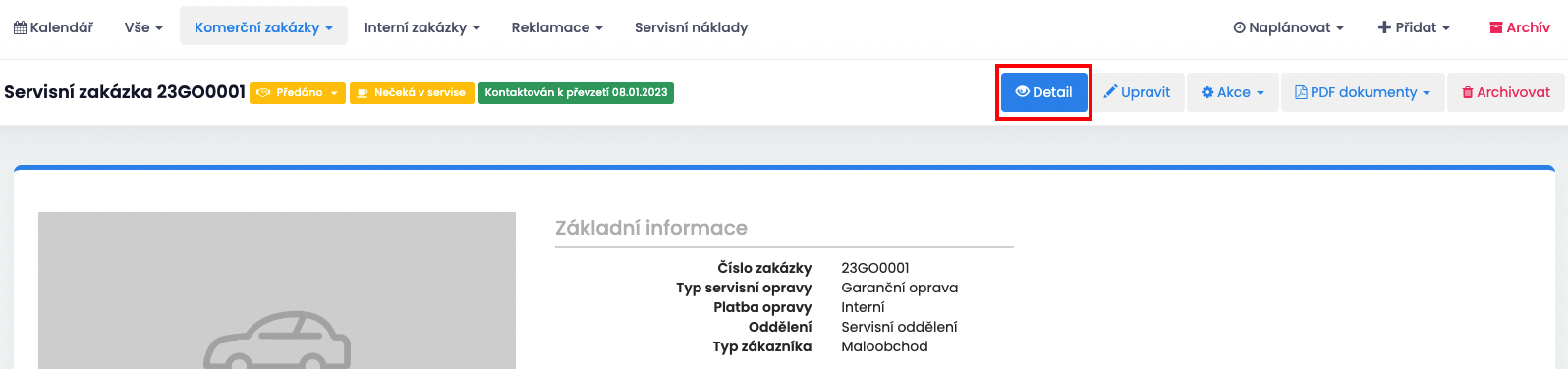The width and height of the screenshot is (1568, 369).
Task: Expand the Vše dropdown menu
Action: click(x=143, y=27)
